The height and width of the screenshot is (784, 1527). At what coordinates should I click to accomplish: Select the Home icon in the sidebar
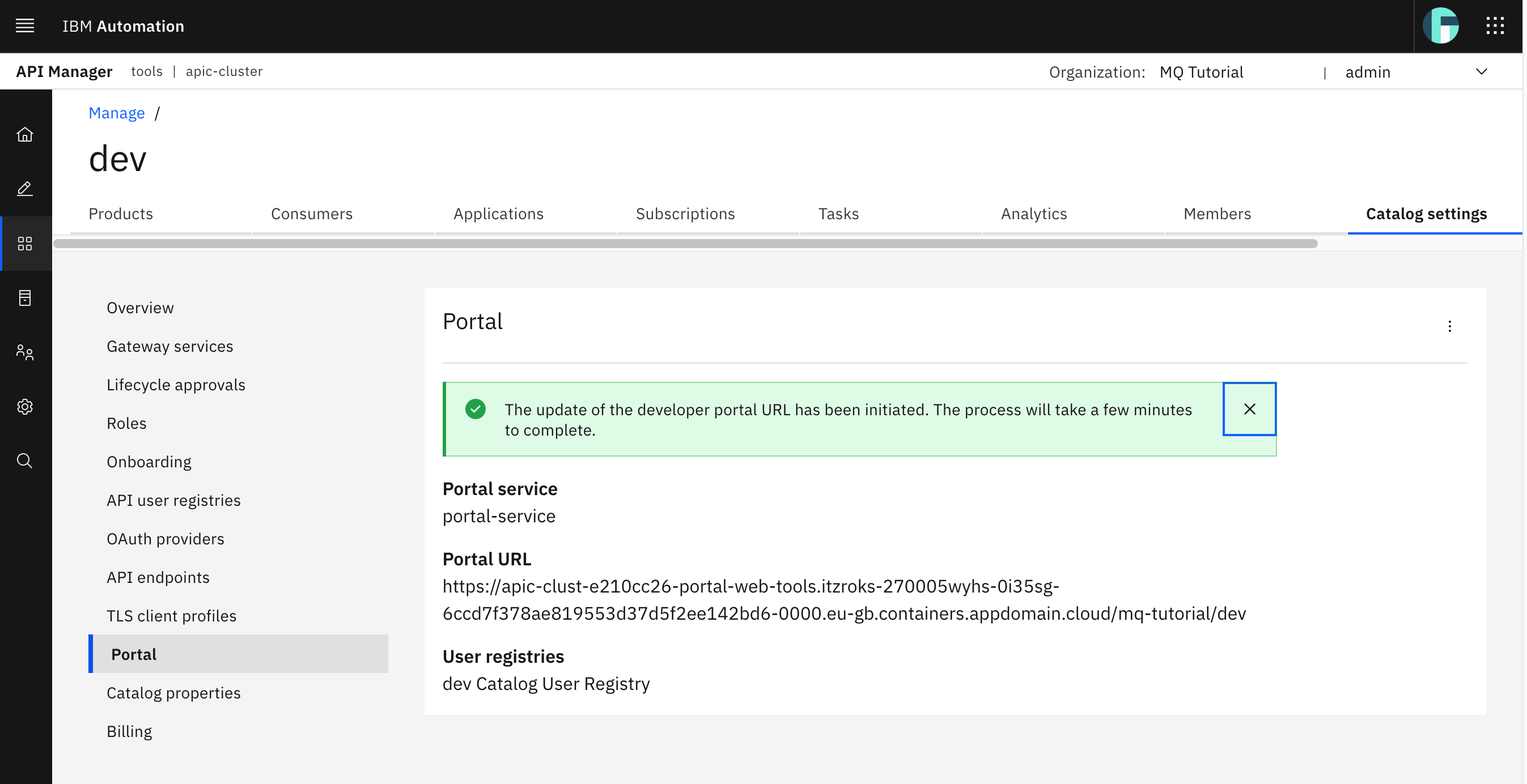tap(25, 135)
